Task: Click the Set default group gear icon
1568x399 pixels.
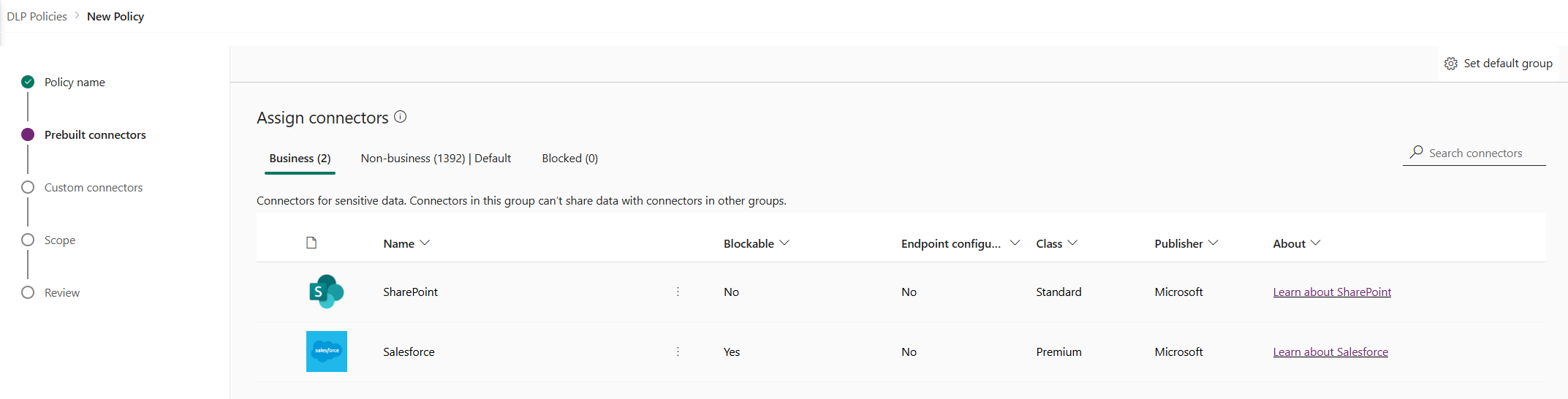Action: coord(1451,64)
